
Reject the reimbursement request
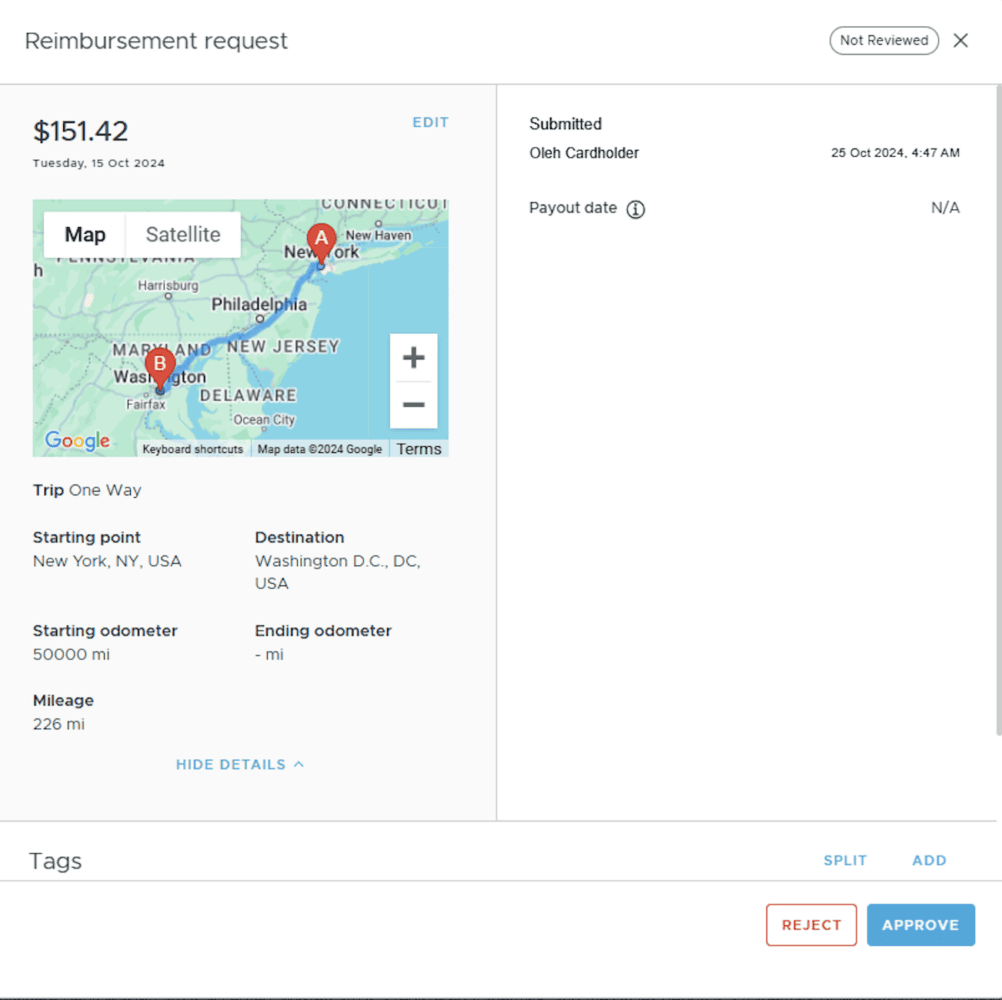point(811,925)
